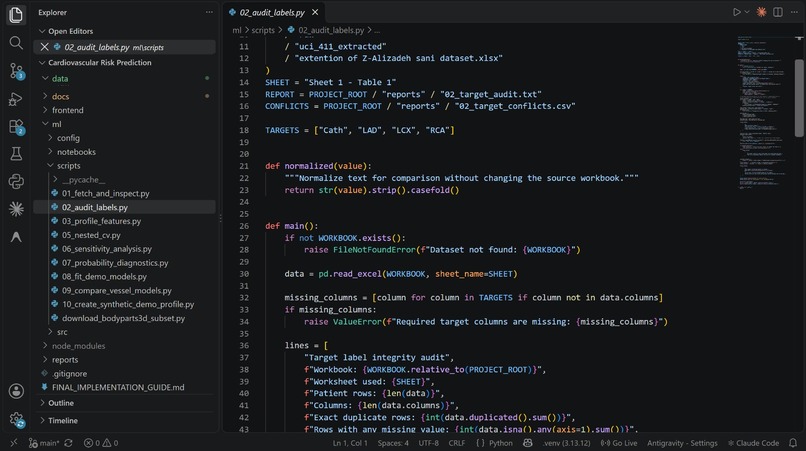Expand the config folder
The image size is (806, 451).
click(50, 138)
